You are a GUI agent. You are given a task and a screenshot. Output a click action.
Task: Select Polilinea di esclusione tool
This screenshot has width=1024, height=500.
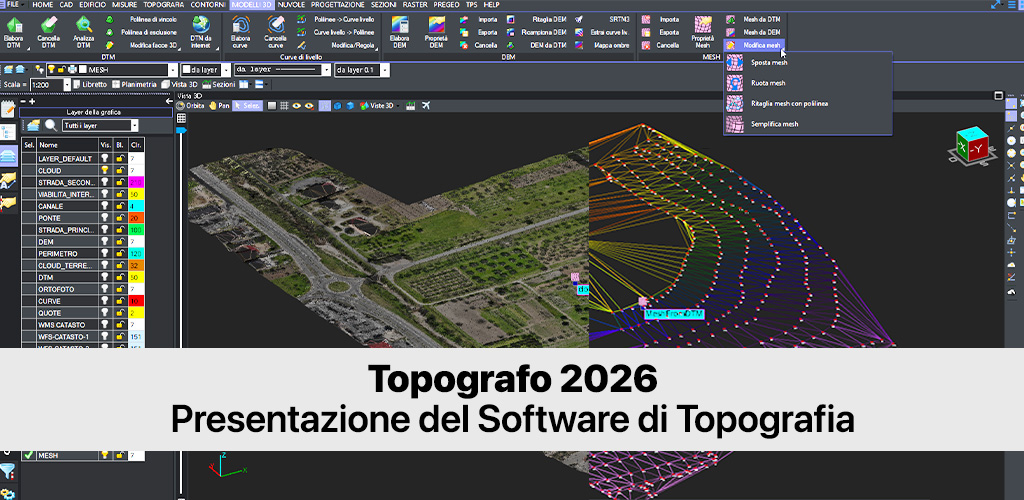pyautogui.click(x=141, y=32)
